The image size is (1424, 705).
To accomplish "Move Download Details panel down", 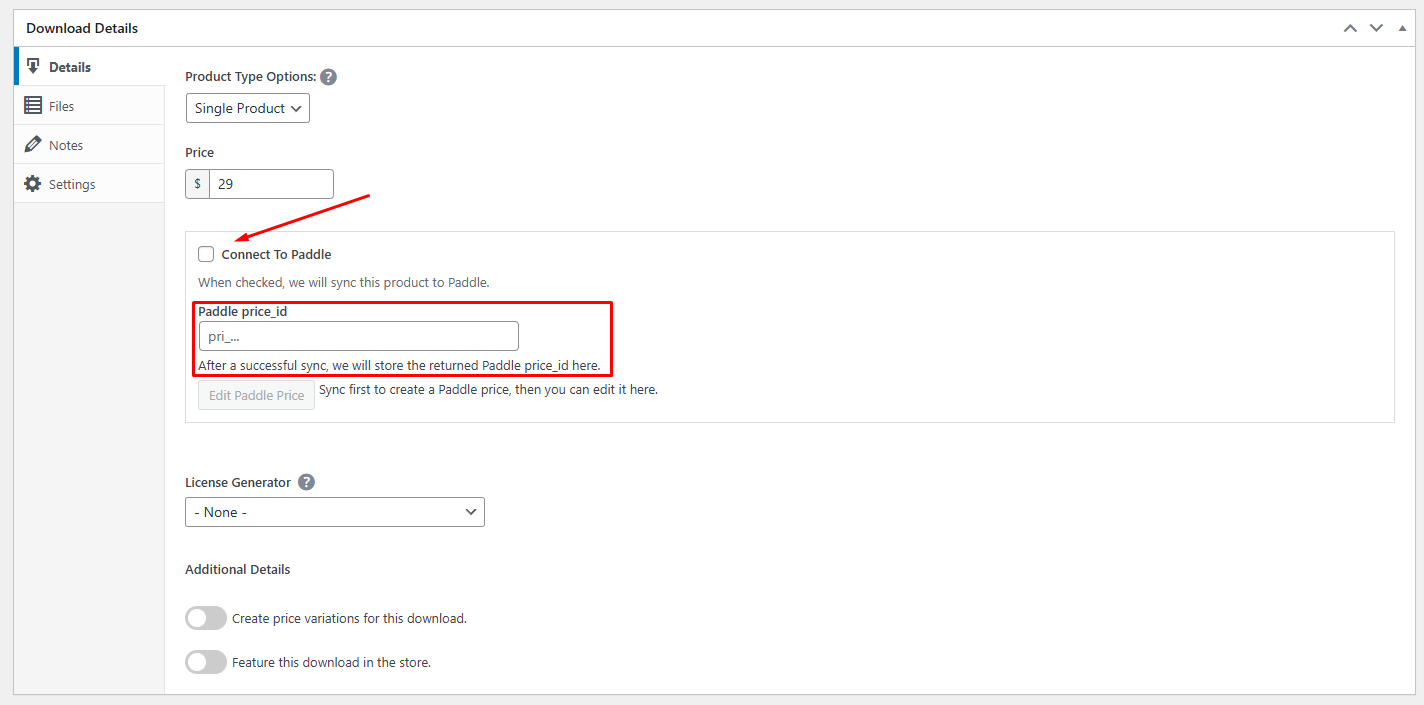I will click(x=1376, y=28).
